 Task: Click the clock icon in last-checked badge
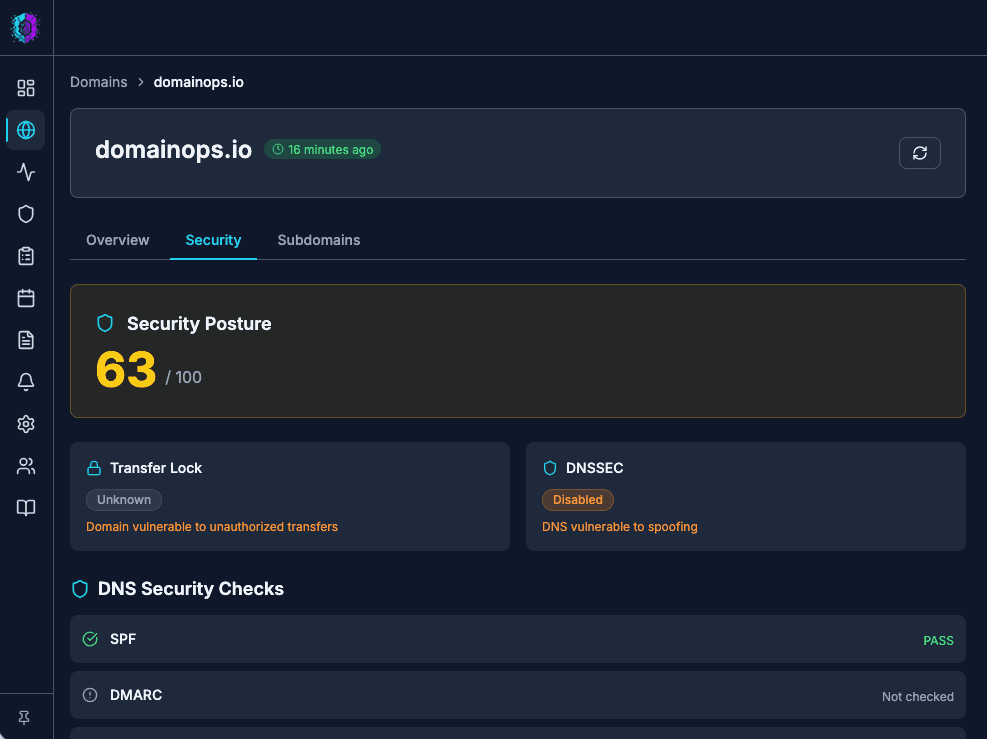(278, 150)
